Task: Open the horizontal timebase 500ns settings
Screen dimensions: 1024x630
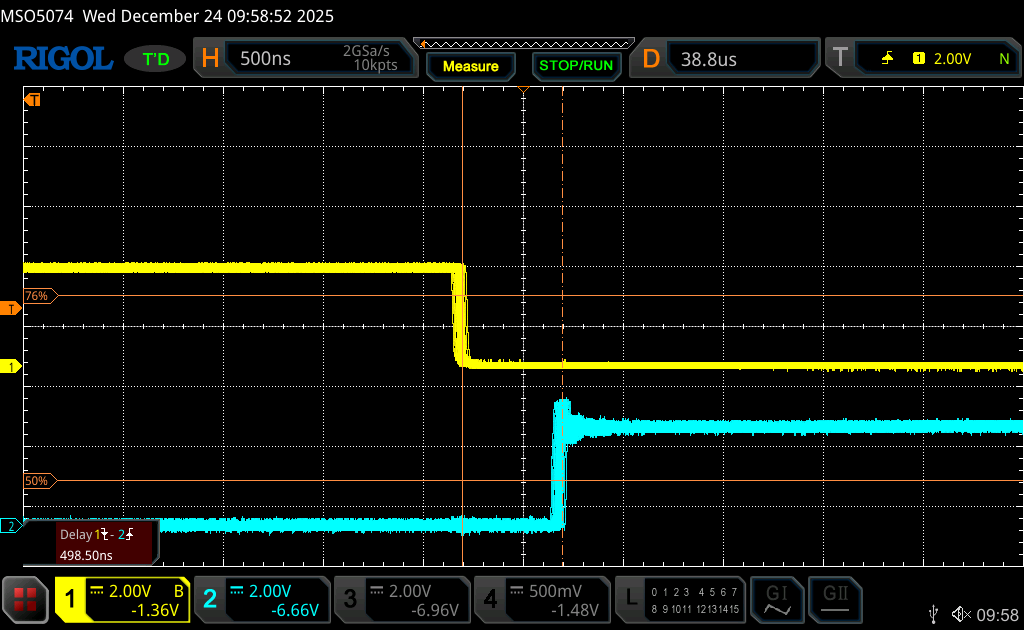Action: click(x=308, y=59)
